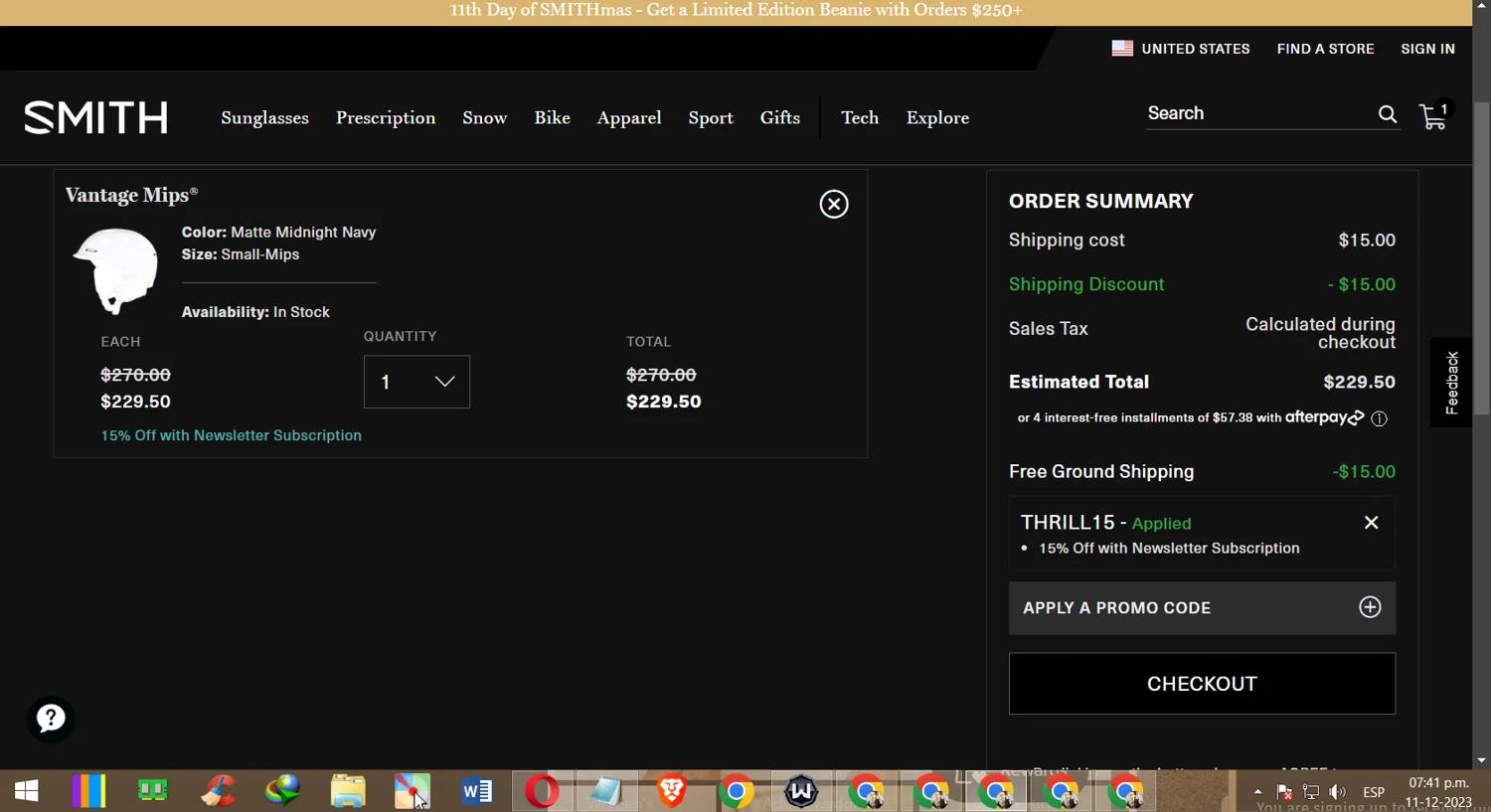The width and height of the screenshot is (1491, 812).
Task: Open Microsoft Word from the taskbar
Action: click(477, 791)
